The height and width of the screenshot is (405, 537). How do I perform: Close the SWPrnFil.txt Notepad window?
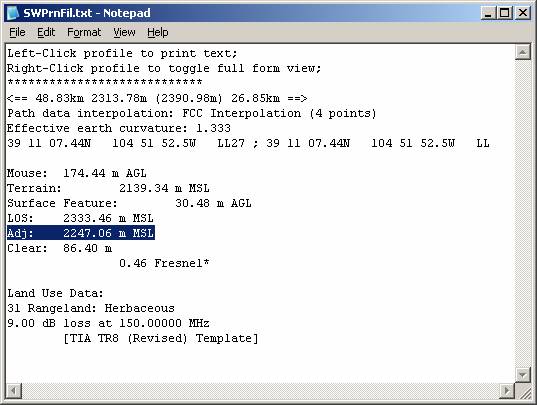click(522, 13)
